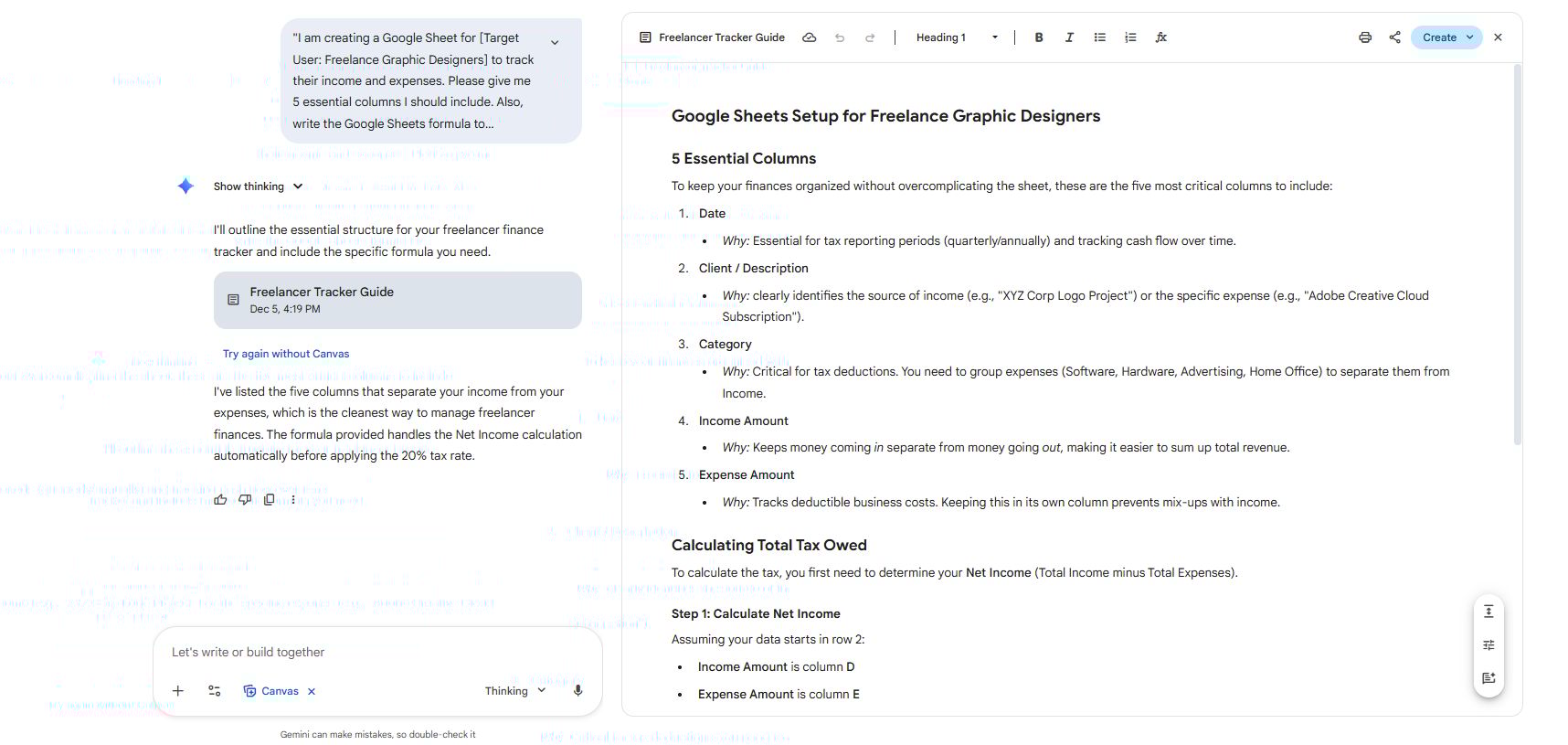Expand the collapsed user prompt bubble
The width and height of the screenshot is (1568, 745).
(x=555, y=42)
